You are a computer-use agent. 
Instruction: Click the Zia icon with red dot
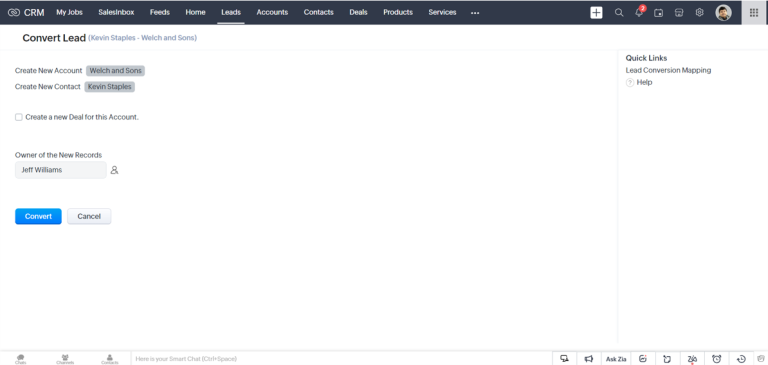[x=692, y=359]
